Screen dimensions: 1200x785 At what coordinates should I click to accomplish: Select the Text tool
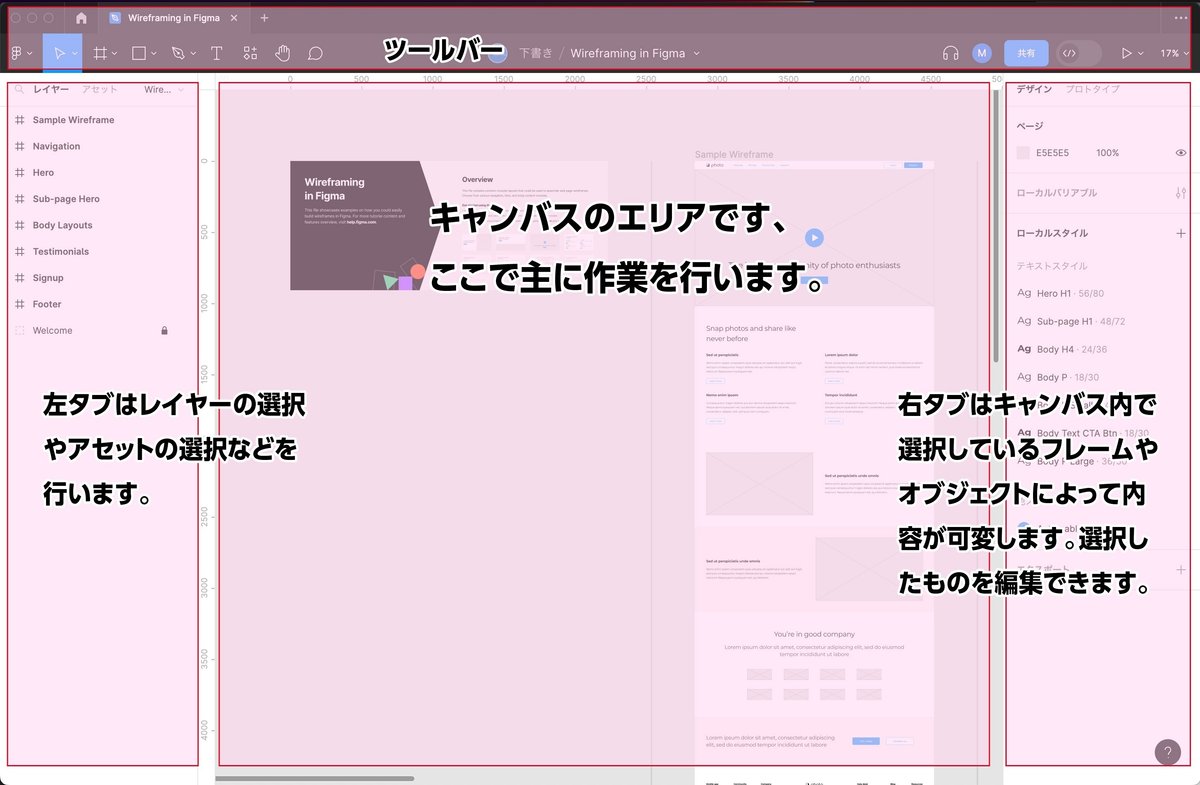click(x=218, y=53)
